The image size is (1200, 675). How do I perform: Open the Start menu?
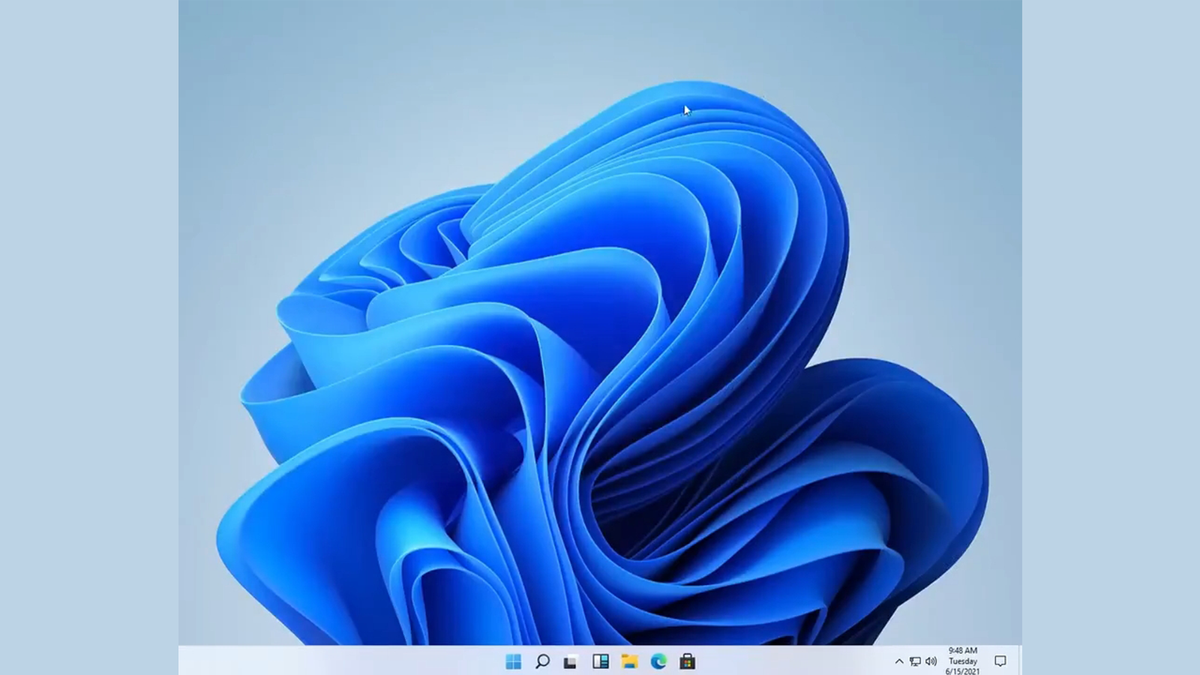pos(514,660)
